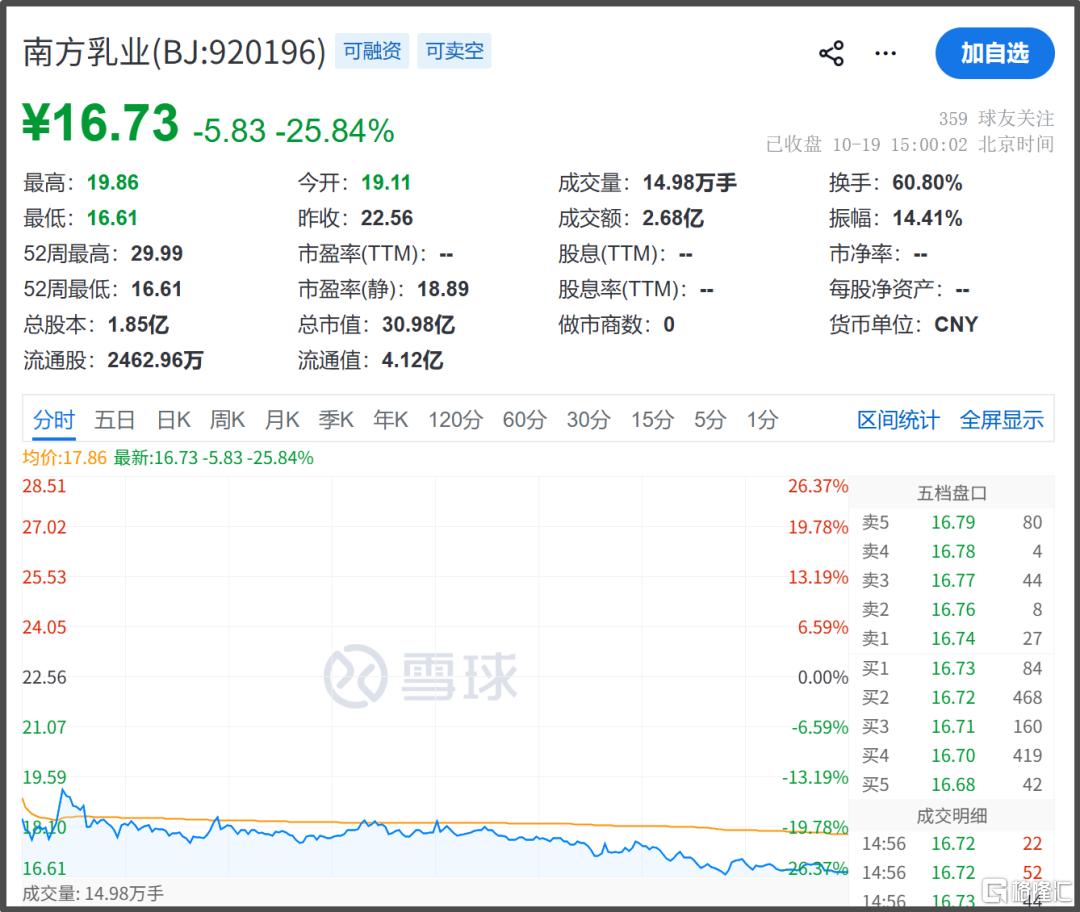Select the 买1 row at 16.73
Image resolution: width=1080 pixels, height=912 pixels.
[x=952, y=668]
